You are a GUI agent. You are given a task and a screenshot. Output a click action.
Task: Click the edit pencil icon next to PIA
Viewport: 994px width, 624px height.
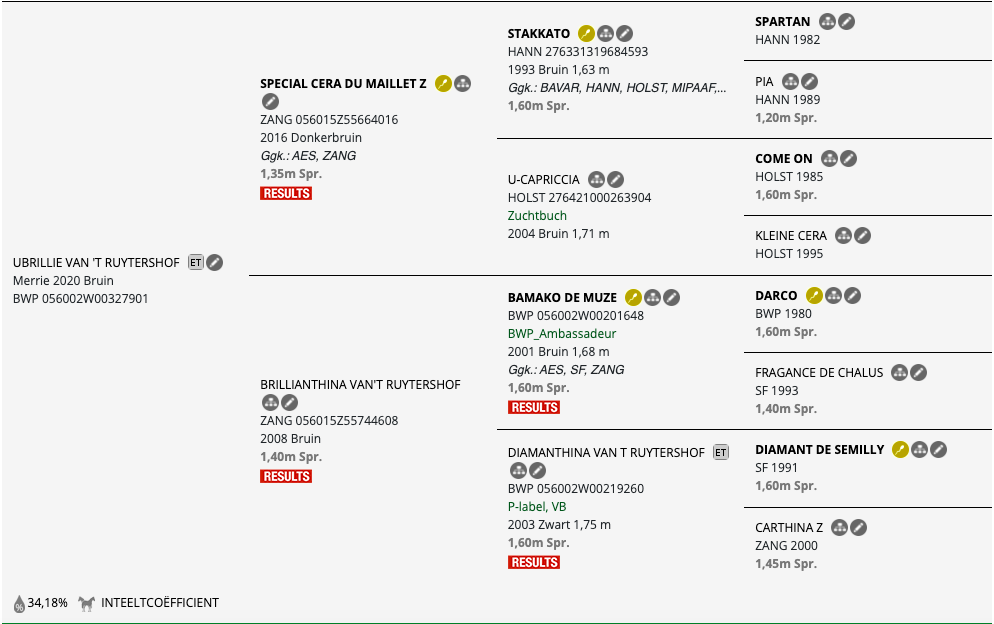pos(810,82)
